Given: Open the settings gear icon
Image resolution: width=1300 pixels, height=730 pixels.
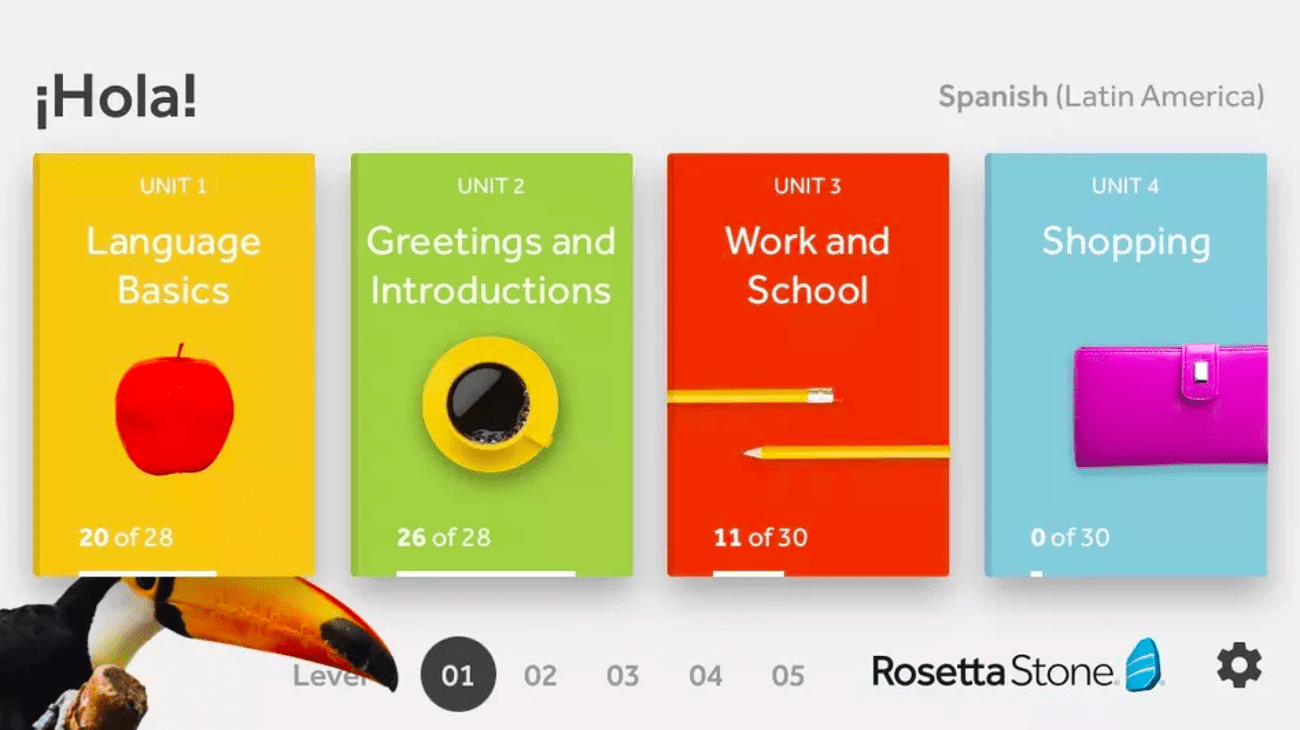Looking at the screenshot, I should pyautogui.click(x=1238, y=666).
